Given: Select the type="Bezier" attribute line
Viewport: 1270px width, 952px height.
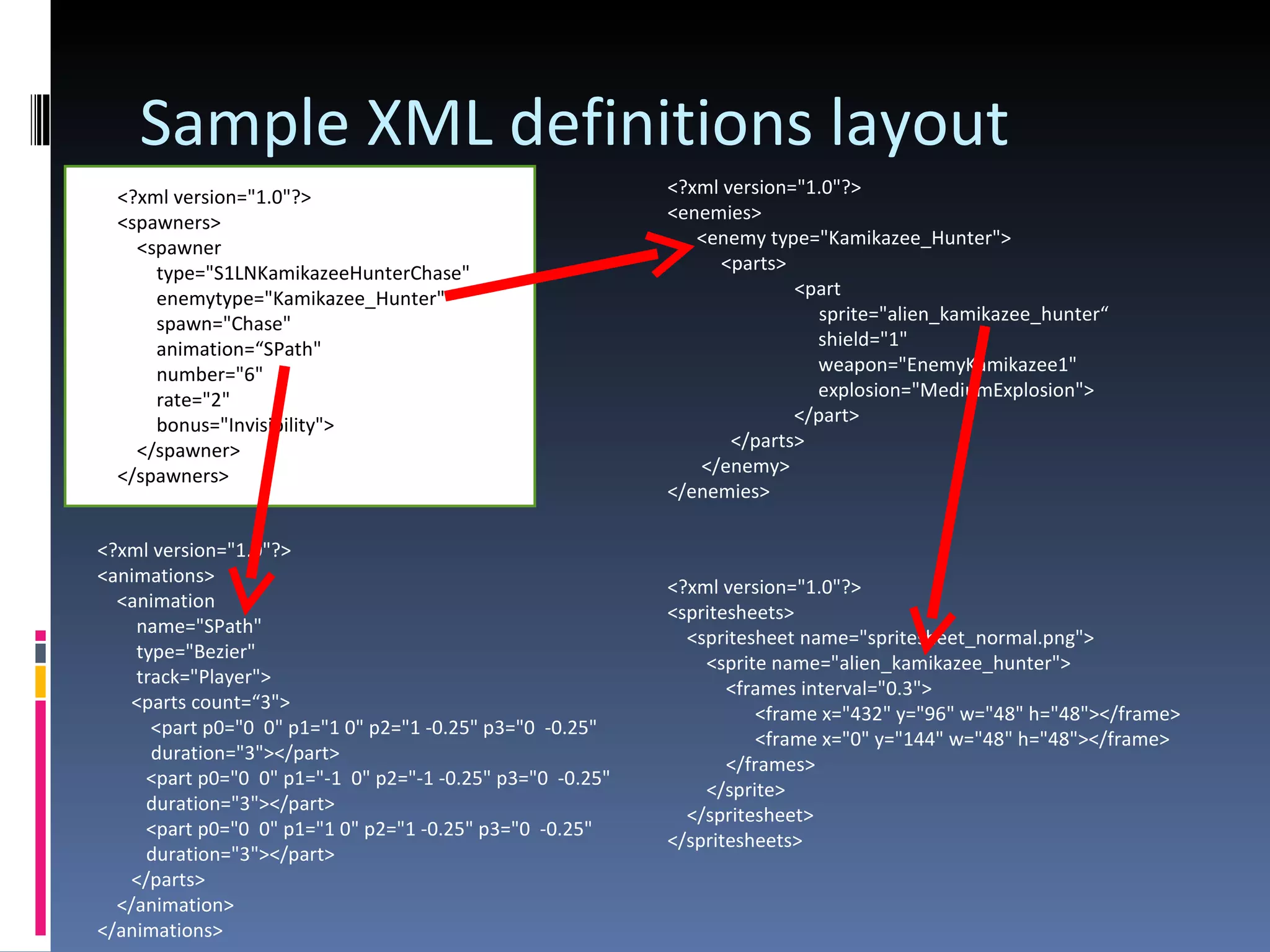Looking at the screenshot, I should click(195, 652).
